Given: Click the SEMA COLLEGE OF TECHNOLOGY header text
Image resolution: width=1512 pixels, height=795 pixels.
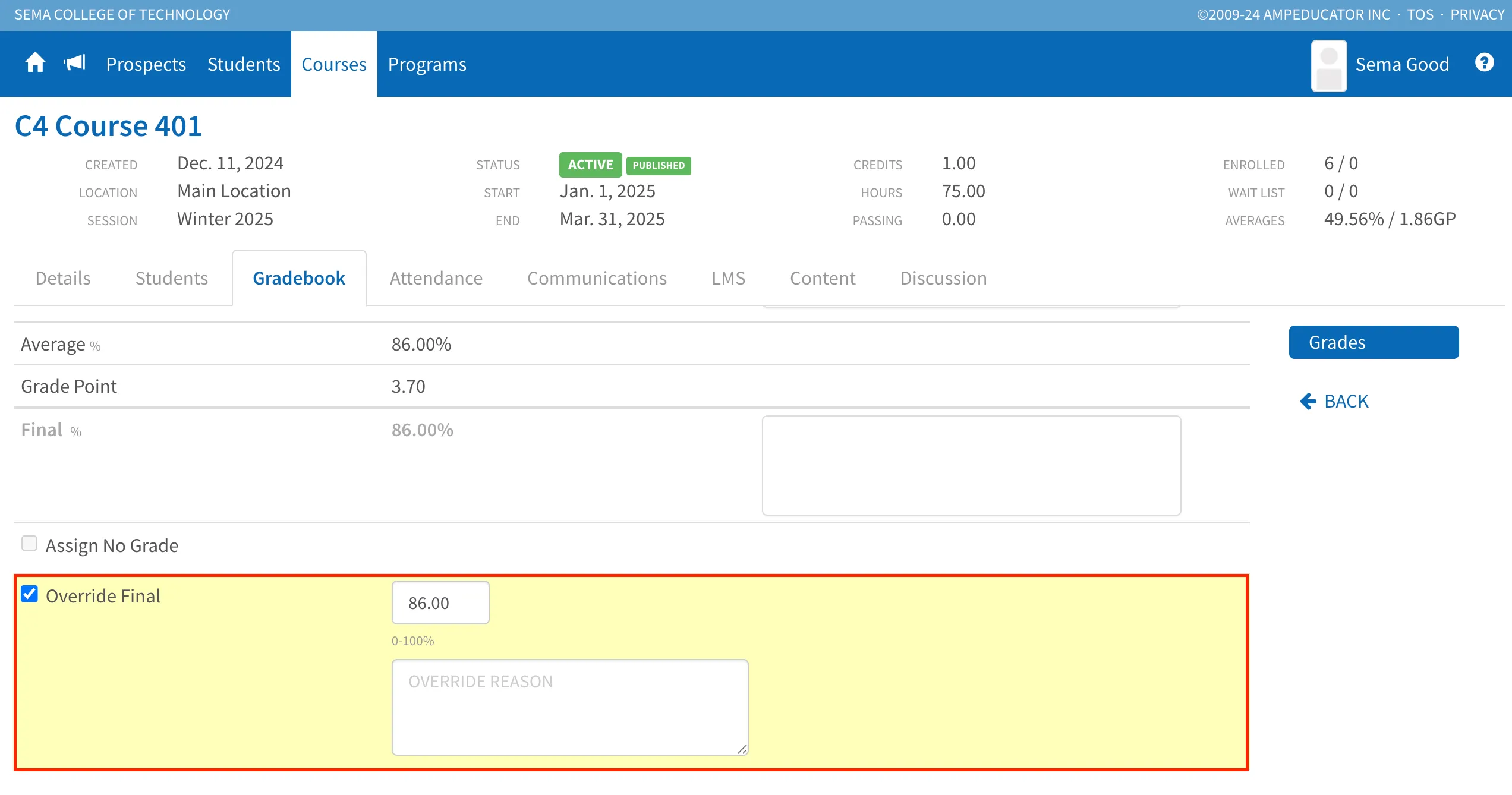Looking at the screenshot, I should click(x=122, y=15).
